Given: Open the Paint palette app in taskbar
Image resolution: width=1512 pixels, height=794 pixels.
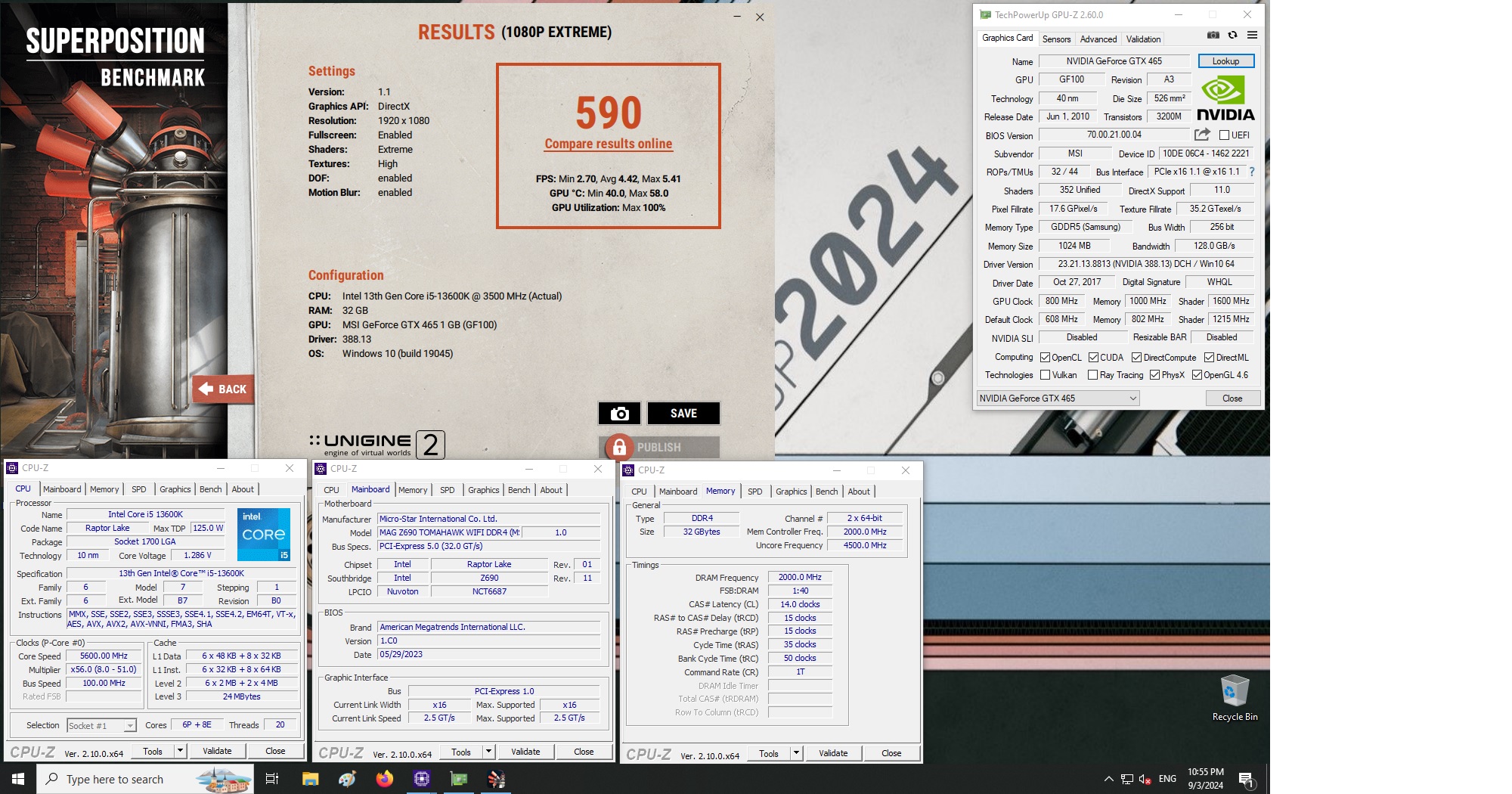Looking at the screenshot, I should 347,779.
